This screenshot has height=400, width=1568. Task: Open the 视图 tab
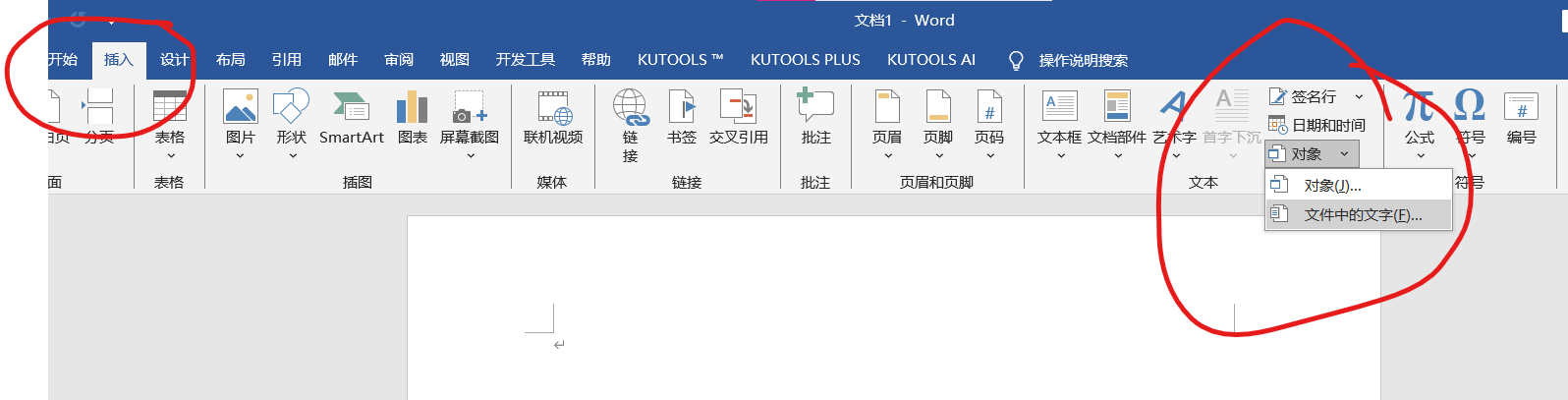point(455,60)
